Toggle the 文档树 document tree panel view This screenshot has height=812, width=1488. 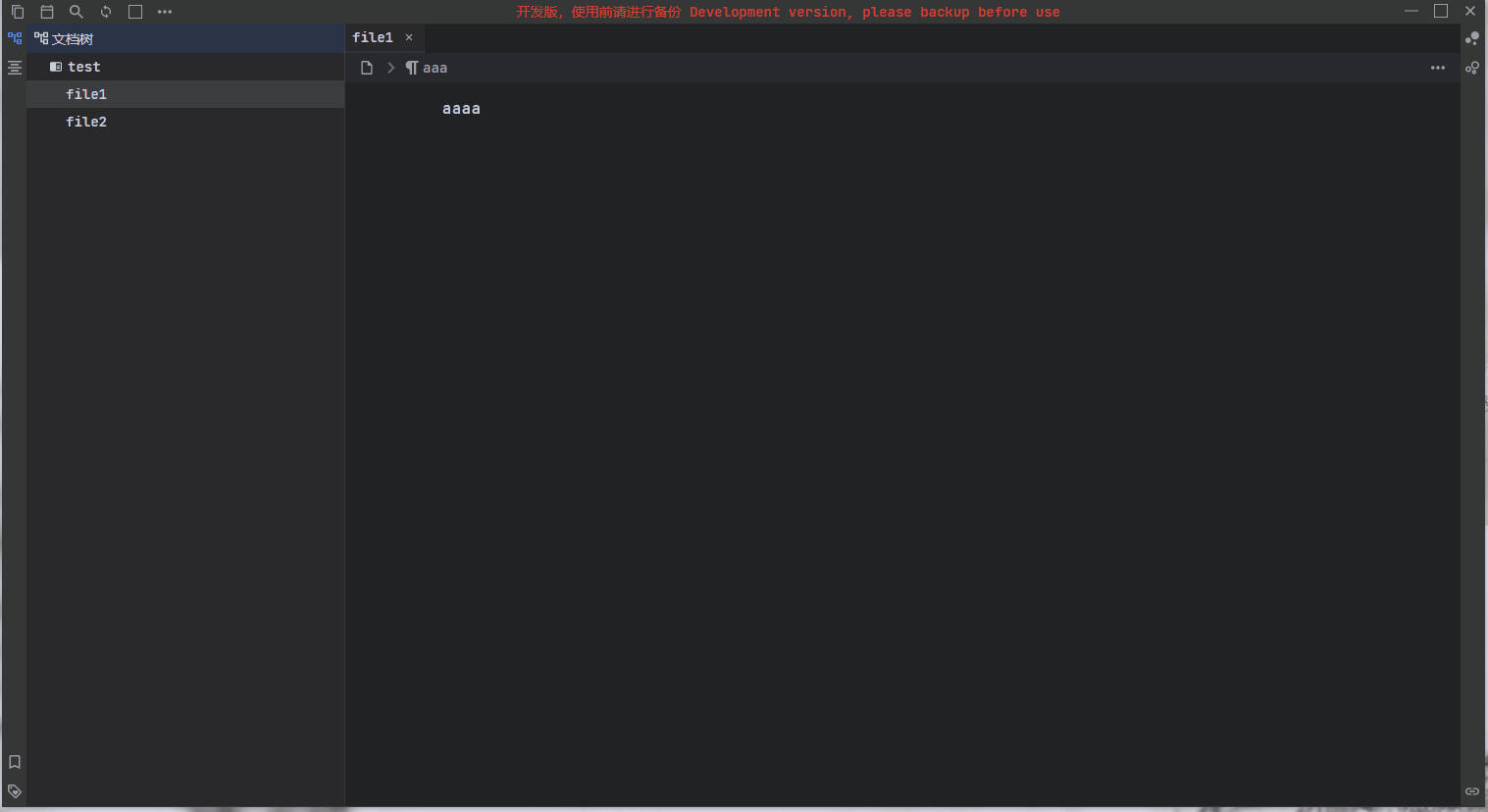(x=15, y=38)
